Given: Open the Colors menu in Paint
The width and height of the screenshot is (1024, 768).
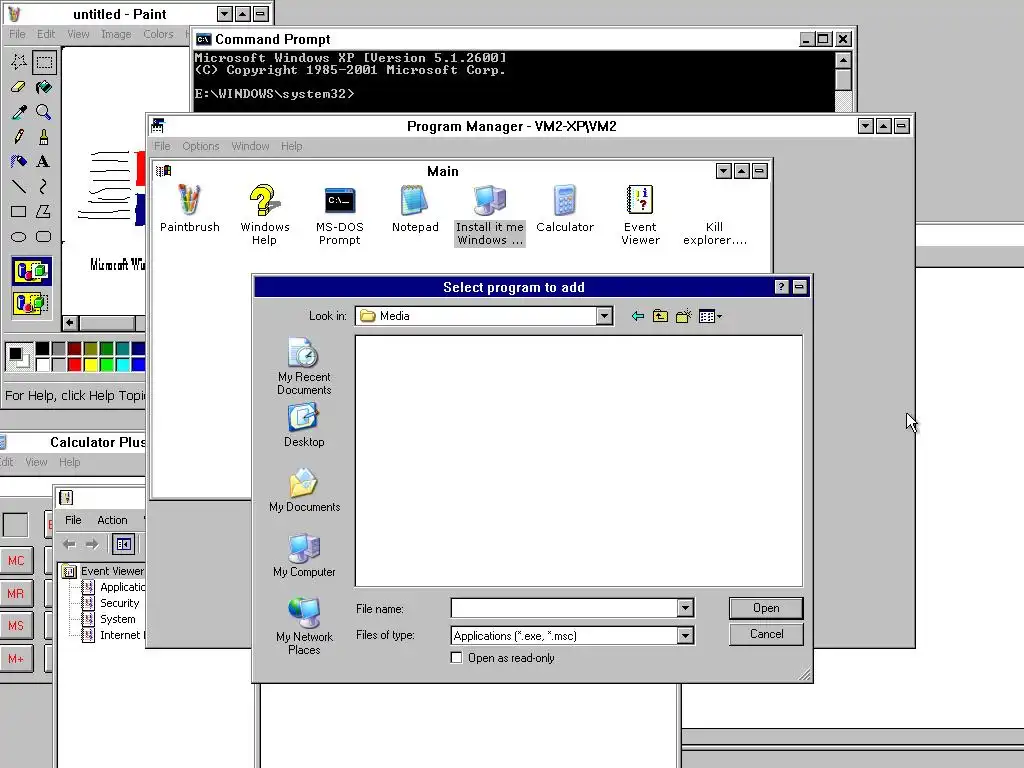Looking at the screenshot, I should [158, 34].
